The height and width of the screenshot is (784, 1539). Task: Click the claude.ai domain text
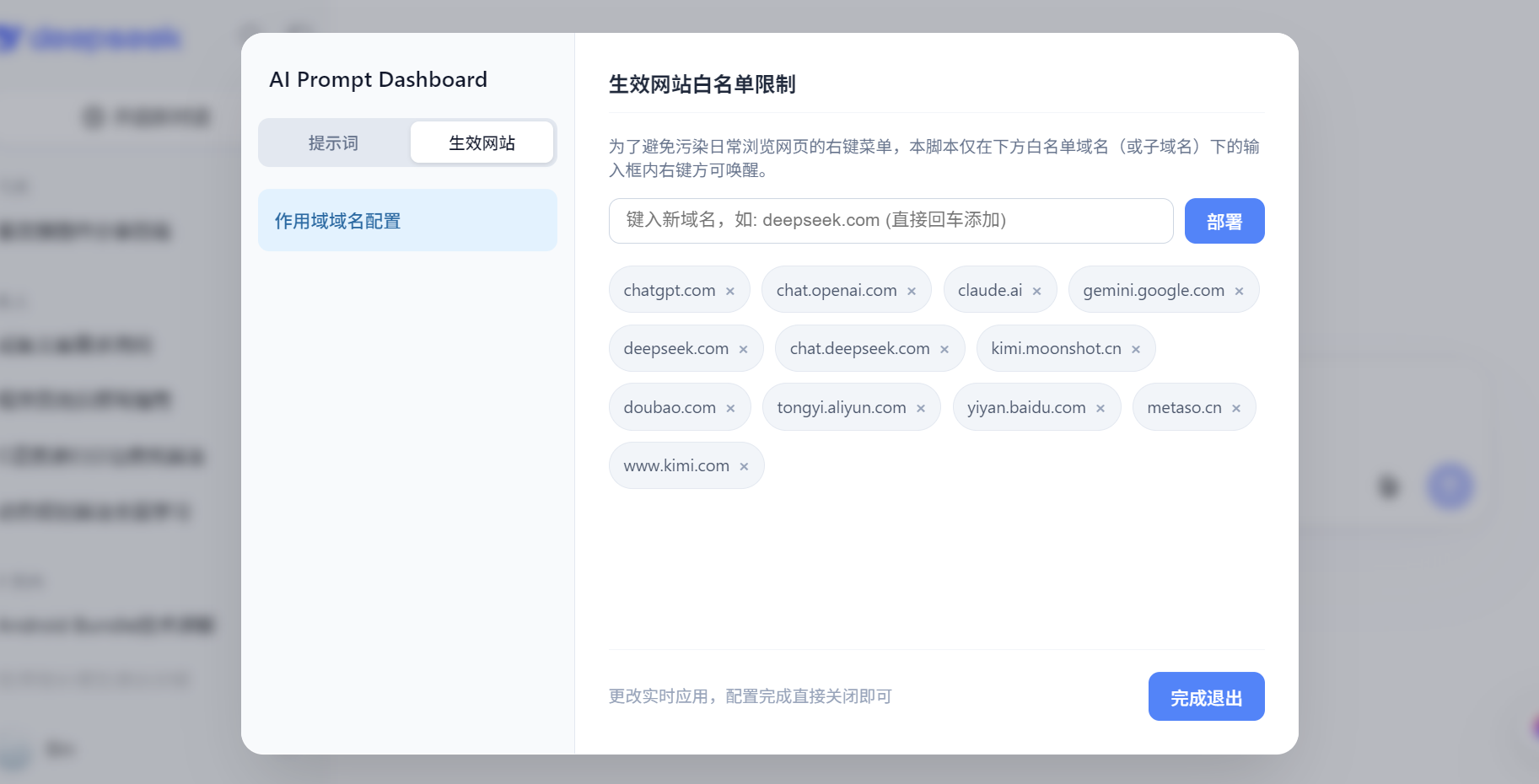(x=990, y=290)
